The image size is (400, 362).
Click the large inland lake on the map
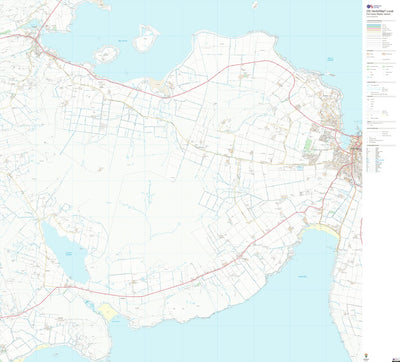tap(67, 253)
